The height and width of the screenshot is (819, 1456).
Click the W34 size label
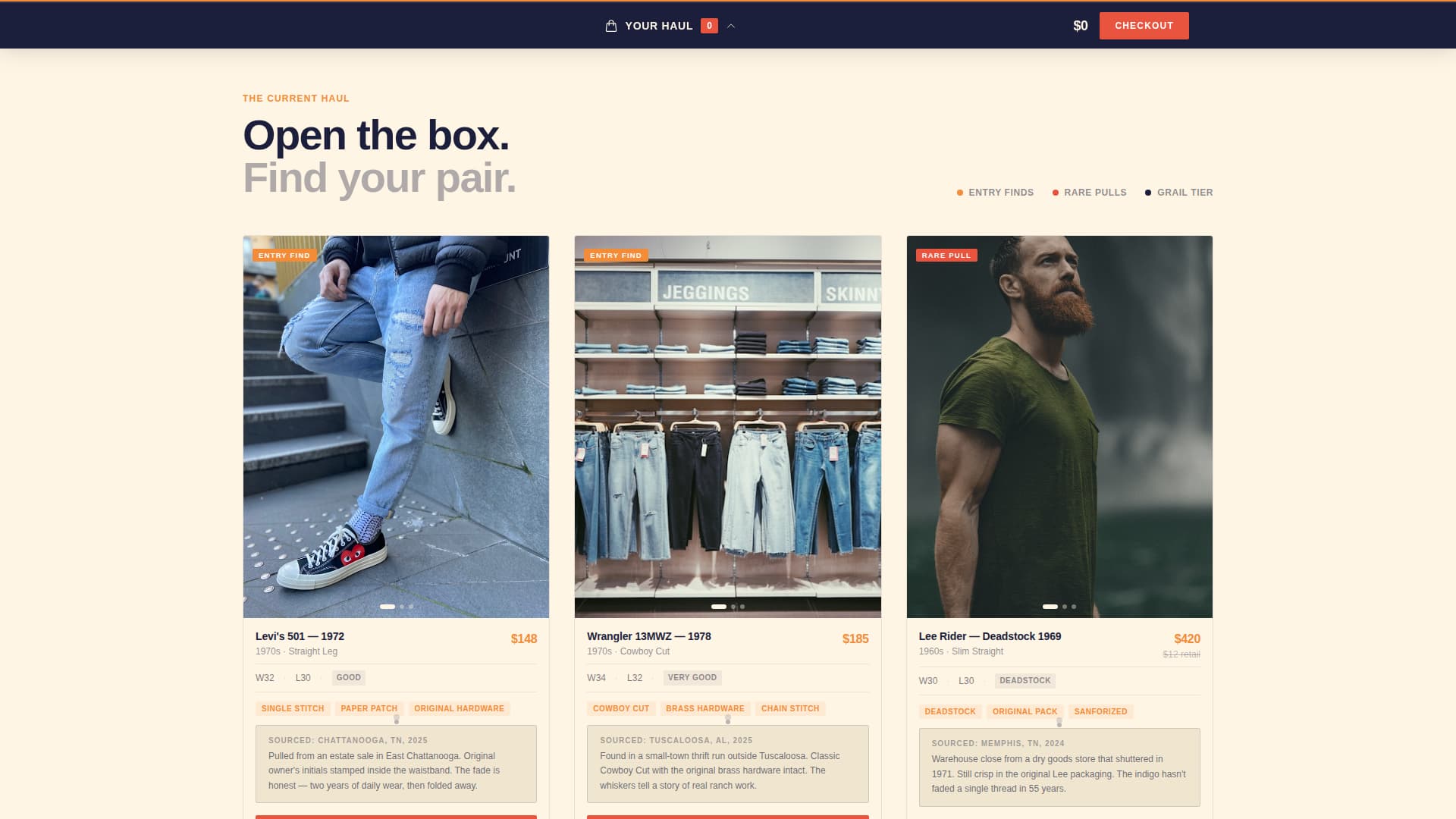point(596,678)
